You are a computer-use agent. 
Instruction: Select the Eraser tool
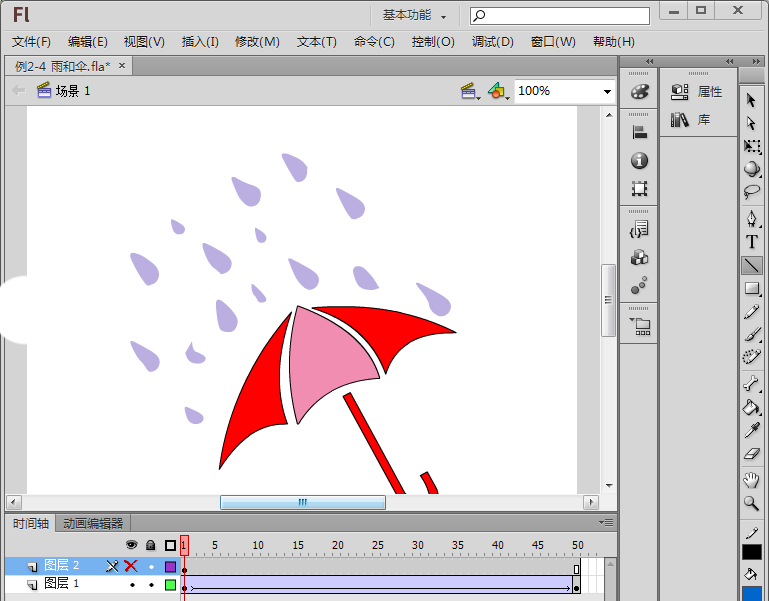click(x=751, y=454)
